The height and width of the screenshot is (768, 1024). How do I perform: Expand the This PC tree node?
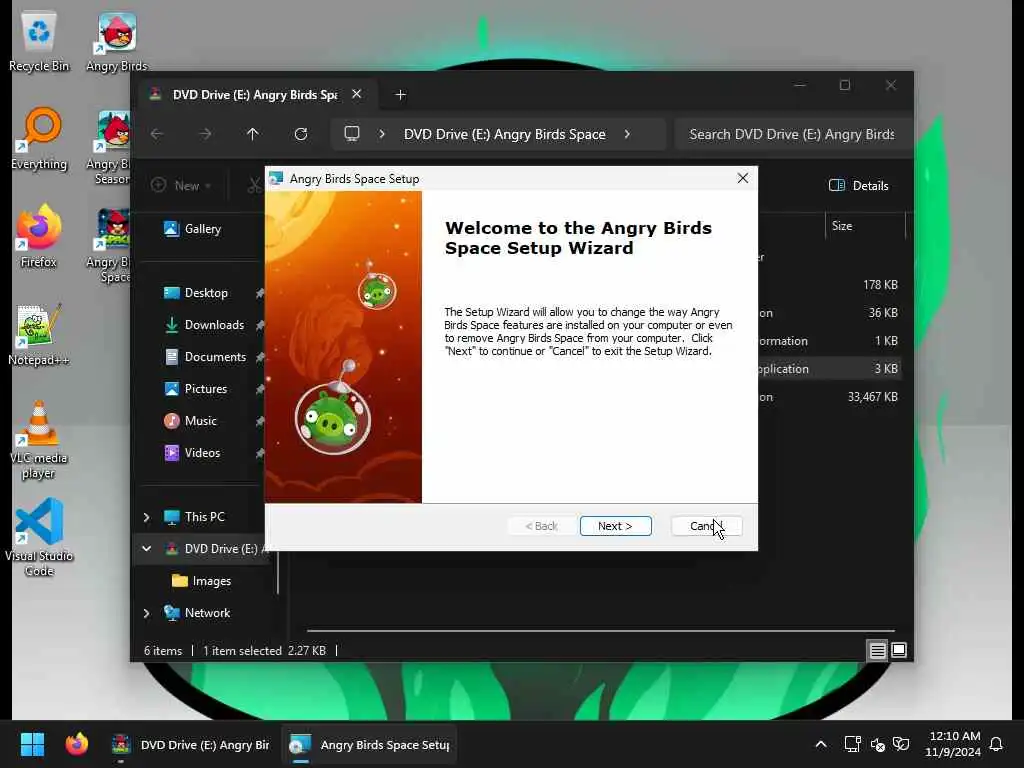[x=146, y=517]
